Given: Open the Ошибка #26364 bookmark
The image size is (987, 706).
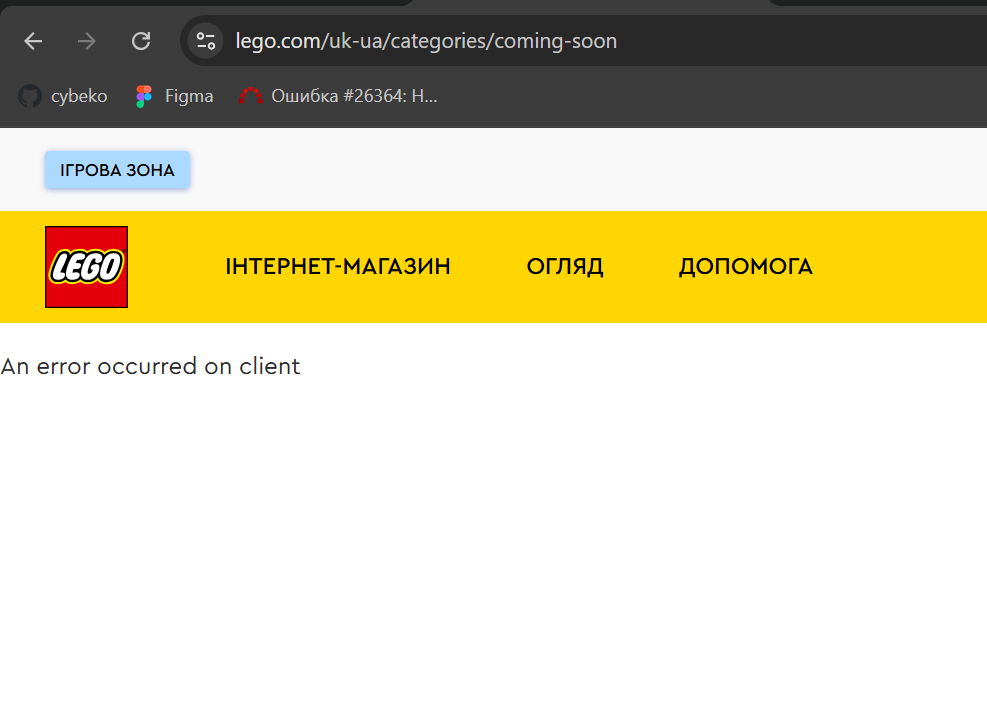Looking at the screenshot, I should tap(338, 96).
